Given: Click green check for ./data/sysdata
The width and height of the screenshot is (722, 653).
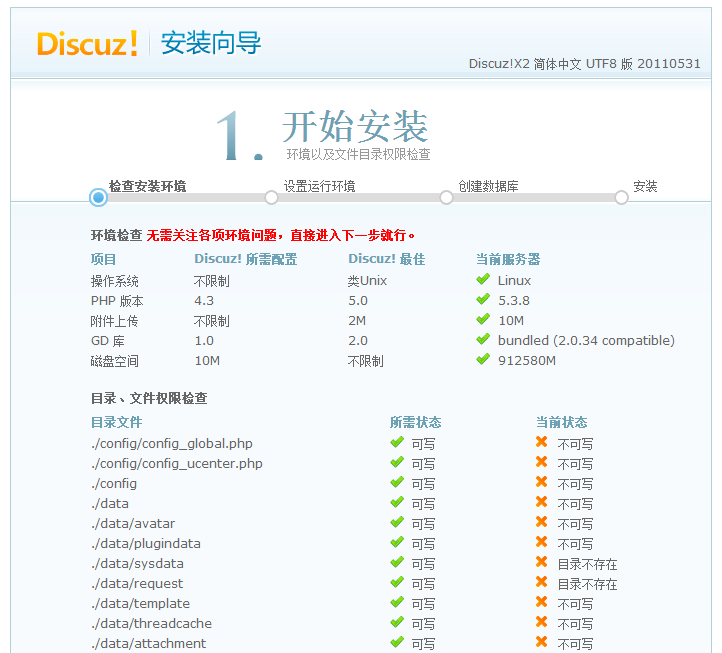Looking at the screenshot, I should [397, 562].
